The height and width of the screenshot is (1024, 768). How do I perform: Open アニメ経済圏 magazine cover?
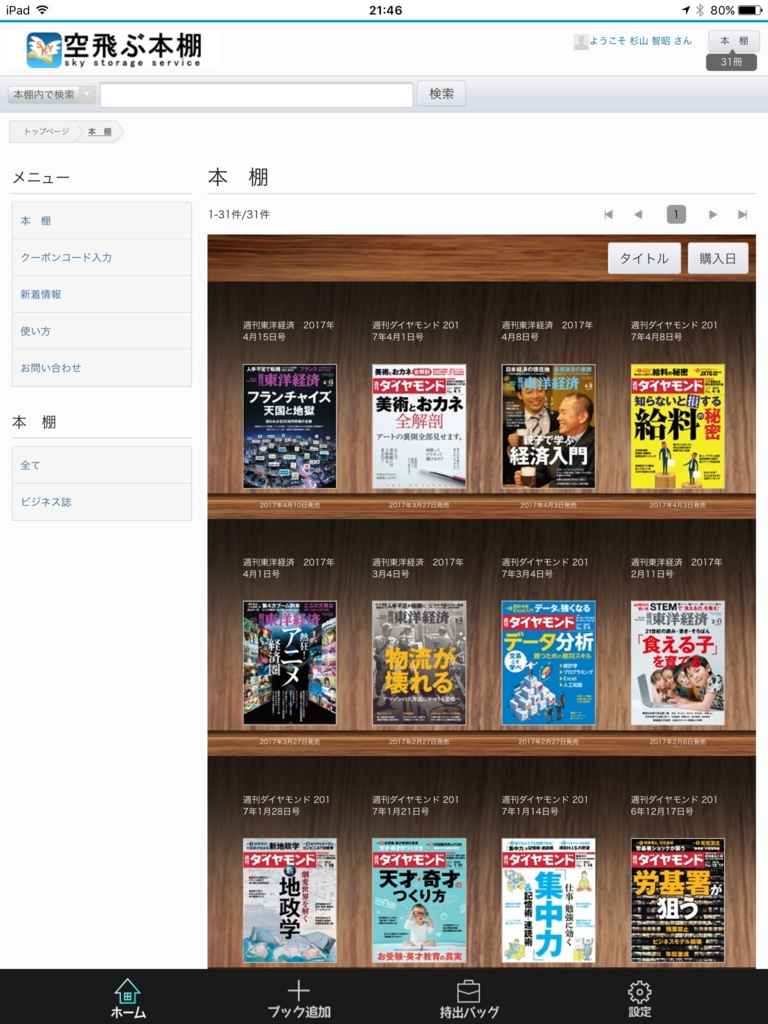coord(289,663)
